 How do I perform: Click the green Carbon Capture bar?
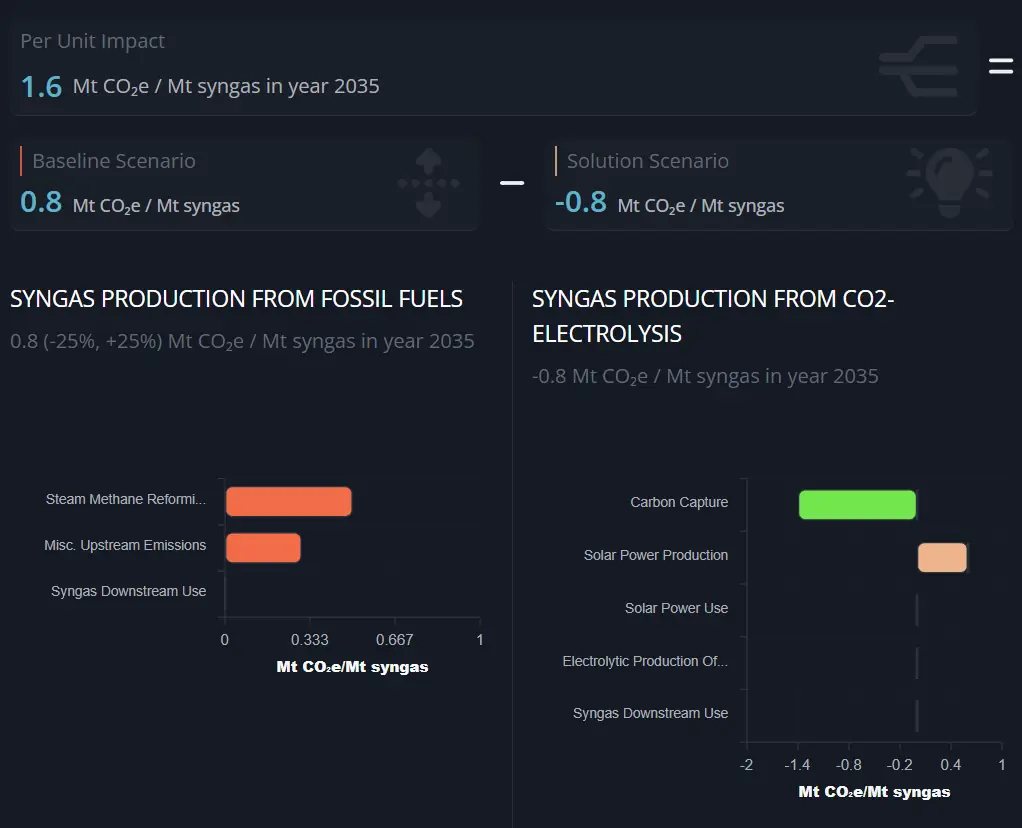pyautogui.click(x=857, y=504)
